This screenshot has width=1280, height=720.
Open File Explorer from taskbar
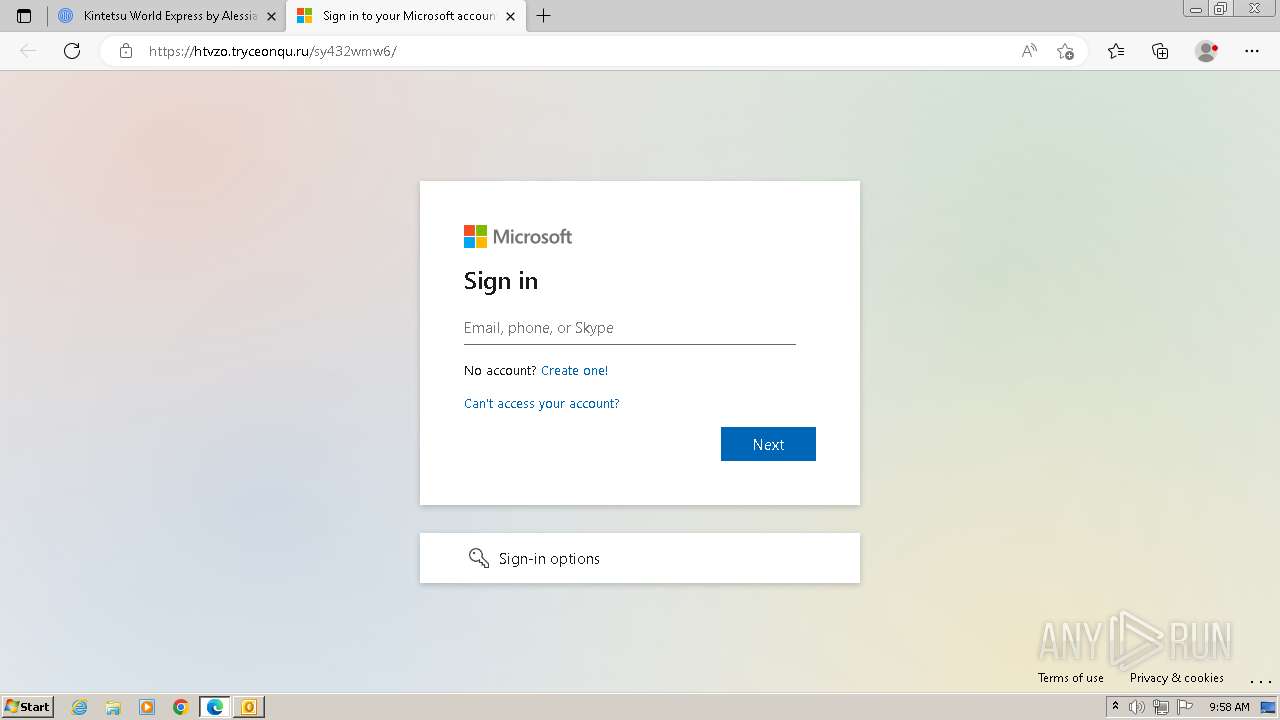[113, 707]
